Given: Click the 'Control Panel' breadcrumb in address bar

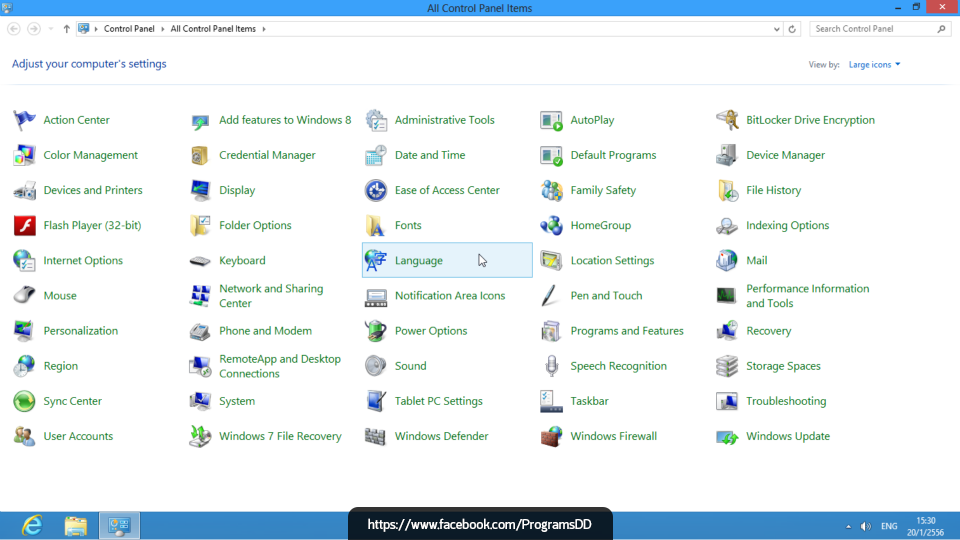Looking at the screenshot, I should (x=129, y=29).
